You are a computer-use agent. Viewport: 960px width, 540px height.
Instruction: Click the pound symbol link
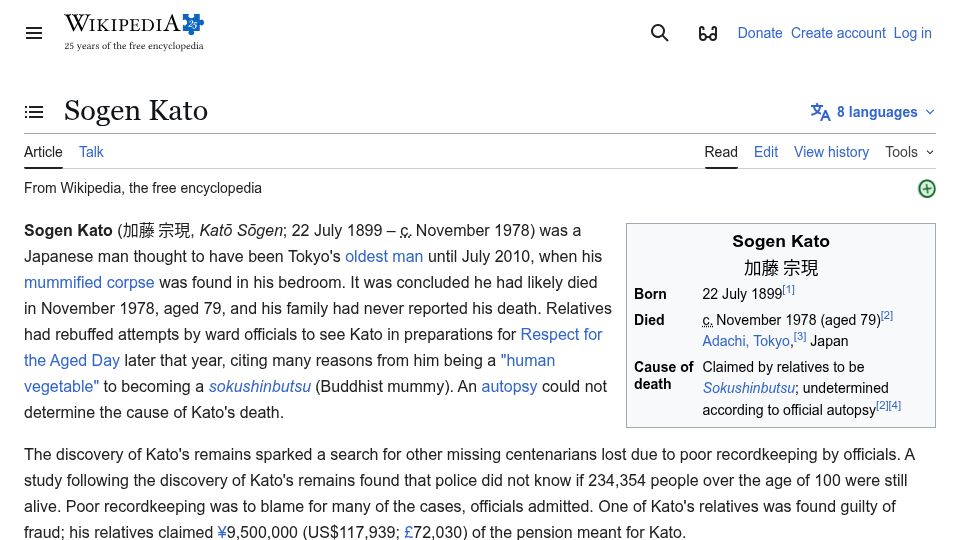[x=408, y=532]
